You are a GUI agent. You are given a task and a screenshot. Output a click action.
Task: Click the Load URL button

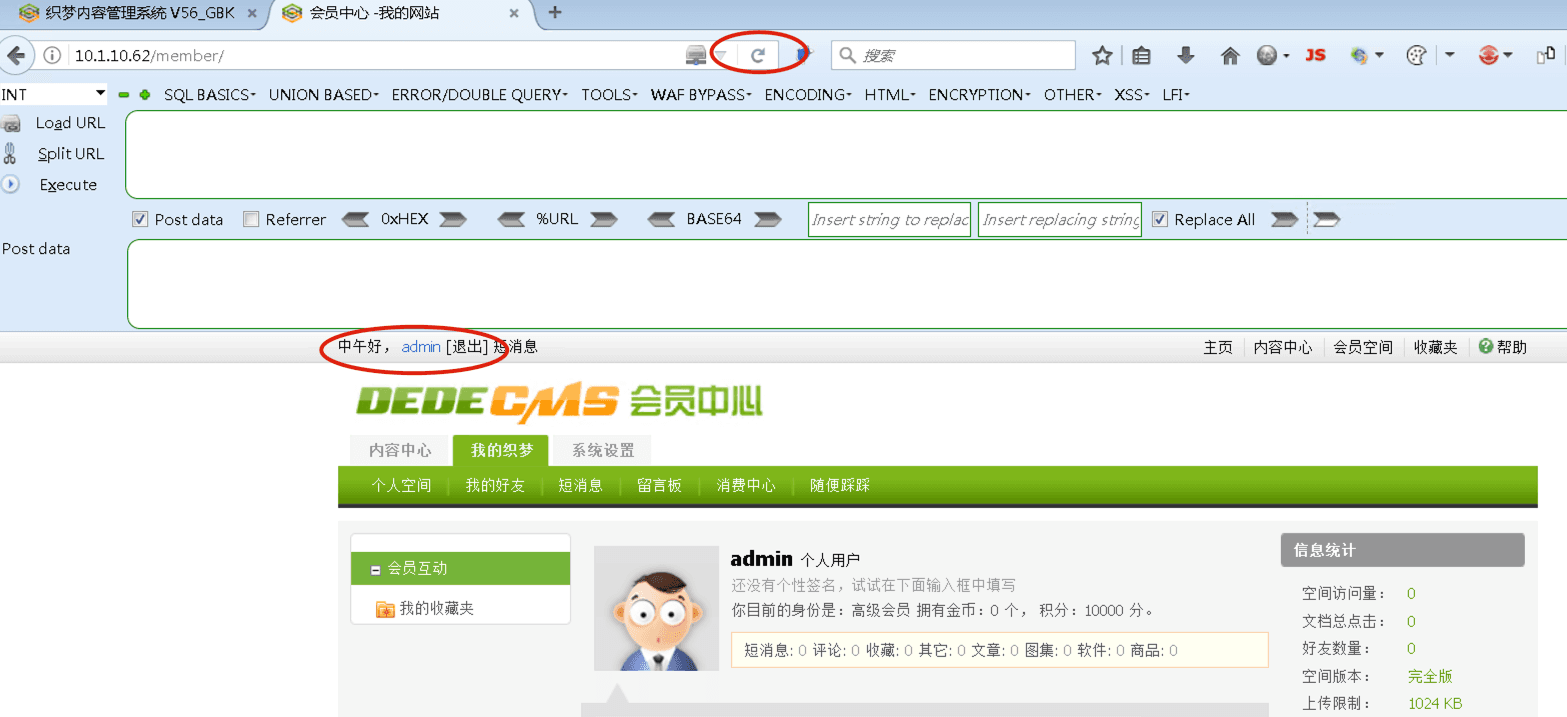click(x=70, y=123)
